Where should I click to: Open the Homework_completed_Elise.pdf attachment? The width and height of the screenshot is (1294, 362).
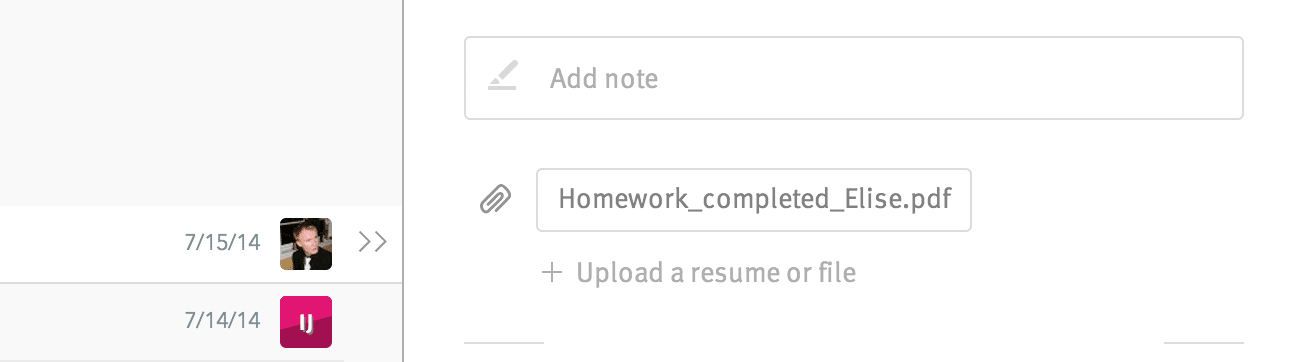coord(754,200)
